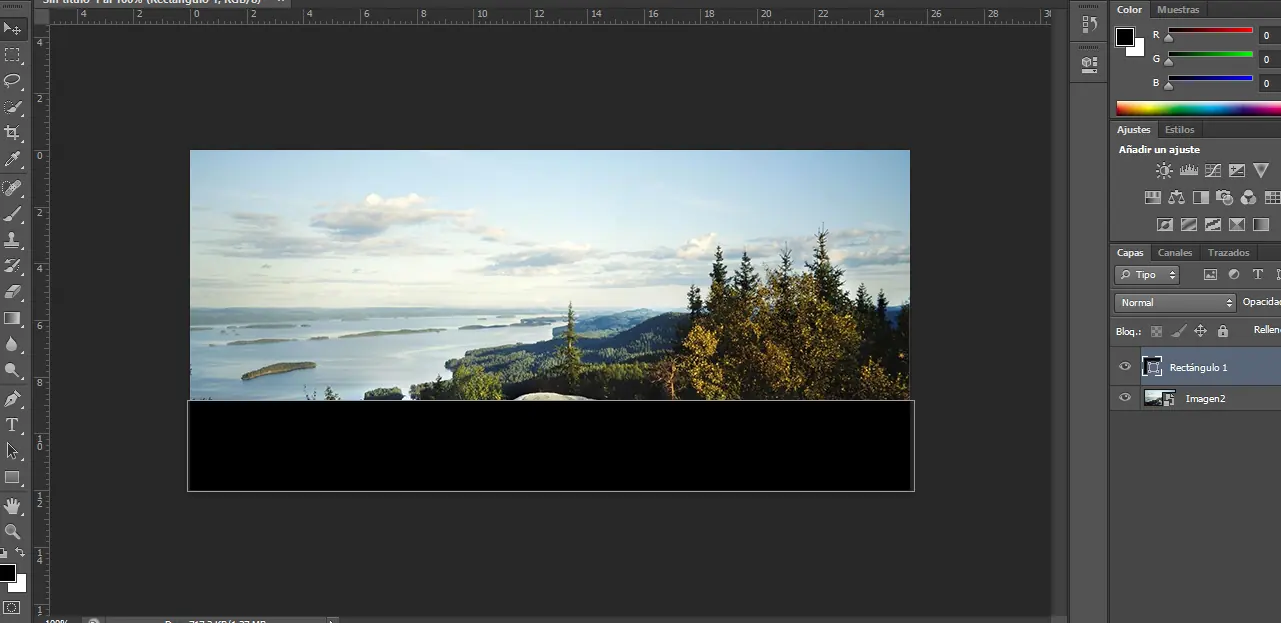Screen dimensions: 1281x623
Task: Switch to the Muestras tab
Action: click(x=1178, y=9)
